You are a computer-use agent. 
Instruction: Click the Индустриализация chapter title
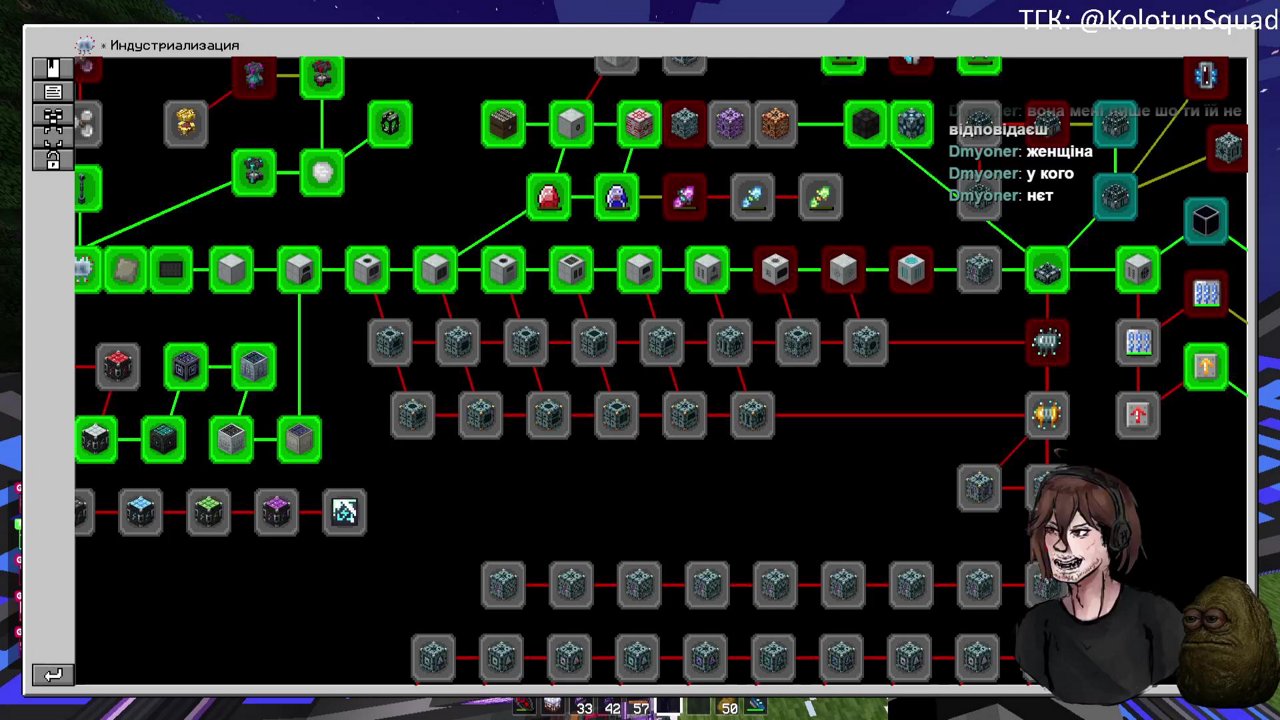coord(174,45)
